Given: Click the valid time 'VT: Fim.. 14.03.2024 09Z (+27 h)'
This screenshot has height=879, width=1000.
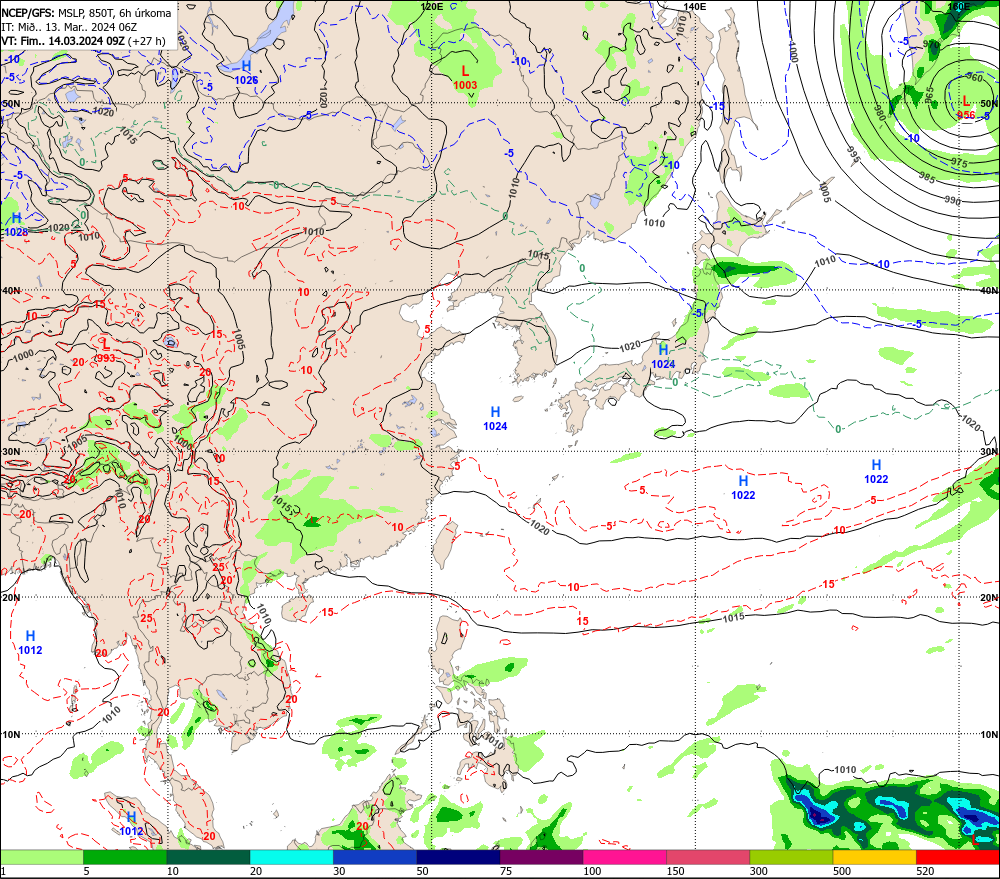Looking at the screenshot, I should point(83,41).
